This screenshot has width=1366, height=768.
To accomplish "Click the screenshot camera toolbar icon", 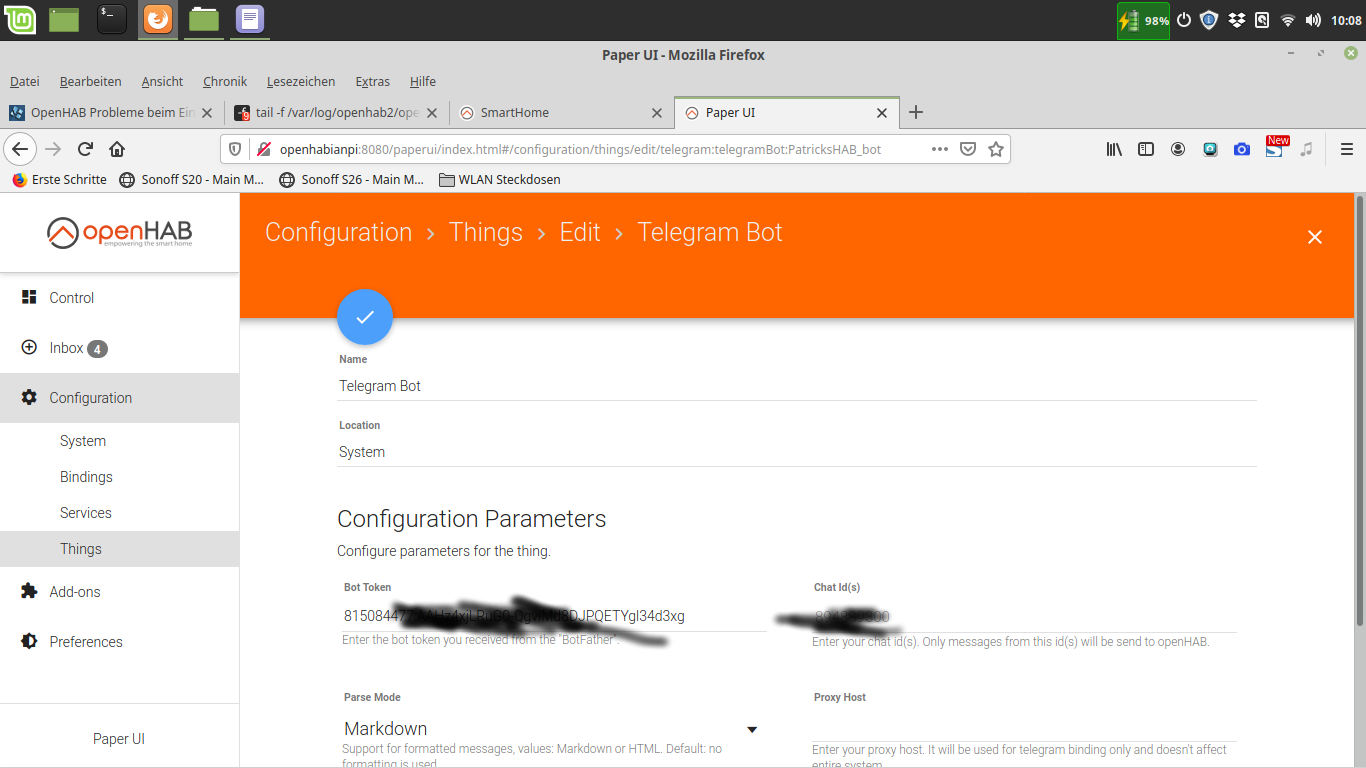I will pyautogui.click(x=1242, y=149).
